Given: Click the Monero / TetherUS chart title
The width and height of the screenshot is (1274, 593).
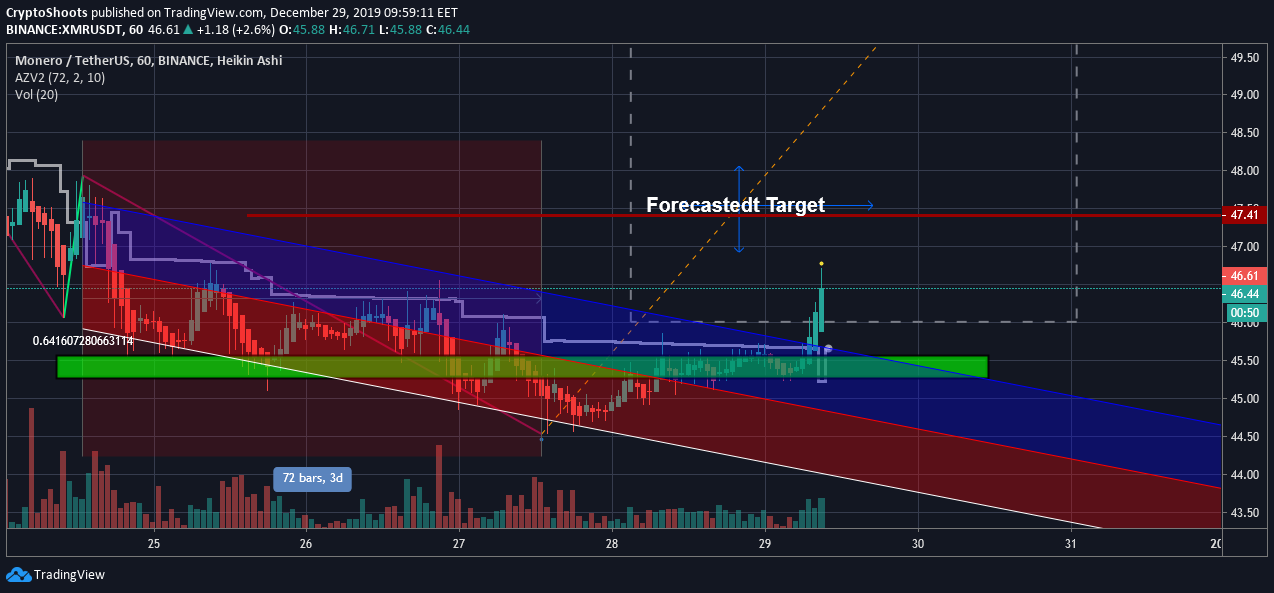Looking at the screenshot, I should (x=148, y=61).
